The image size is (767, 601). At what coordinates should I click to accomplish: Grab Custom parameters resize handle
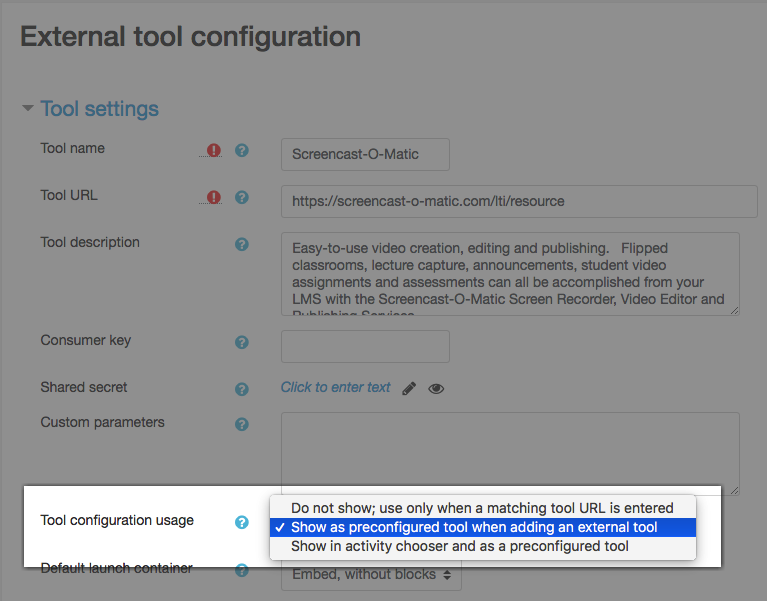(734, 490)
